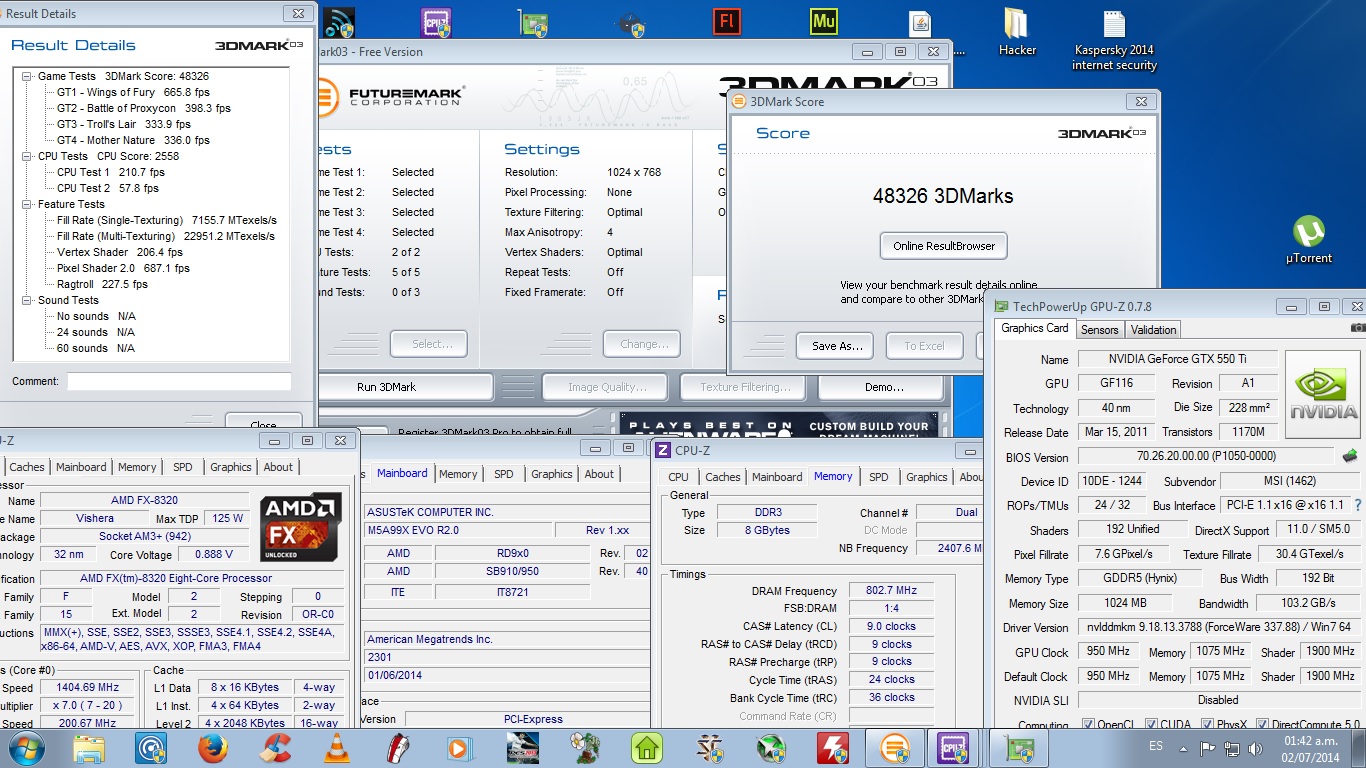Viewport: 1366px width, 768px height.
Task: Click the Action Center flag tray icon
Action: (1208, 748)
